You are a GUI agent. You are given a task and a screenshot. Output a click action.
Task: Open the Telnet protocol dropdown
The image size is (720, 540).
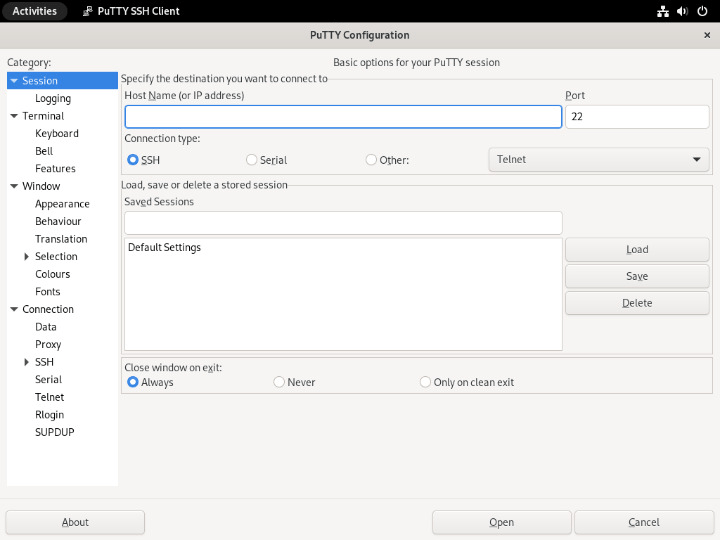599,160
